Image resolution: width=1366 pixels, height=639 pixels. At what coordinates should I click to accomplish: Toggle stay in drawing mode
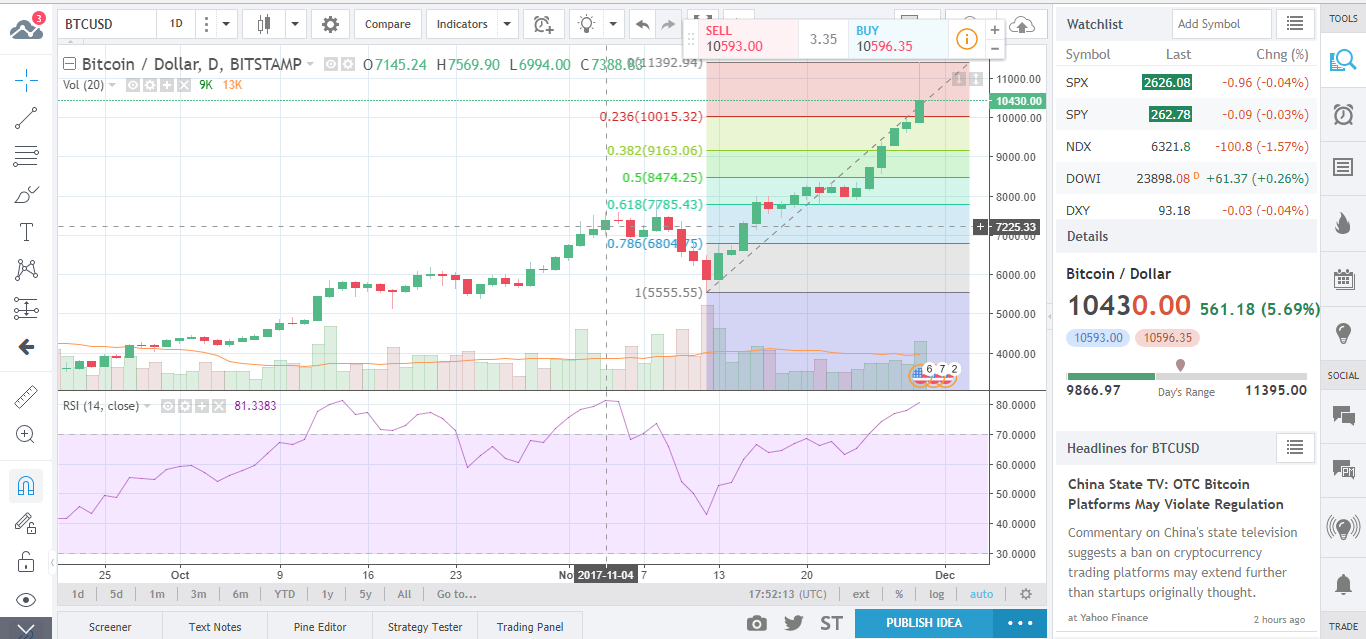tap(27, 523)
